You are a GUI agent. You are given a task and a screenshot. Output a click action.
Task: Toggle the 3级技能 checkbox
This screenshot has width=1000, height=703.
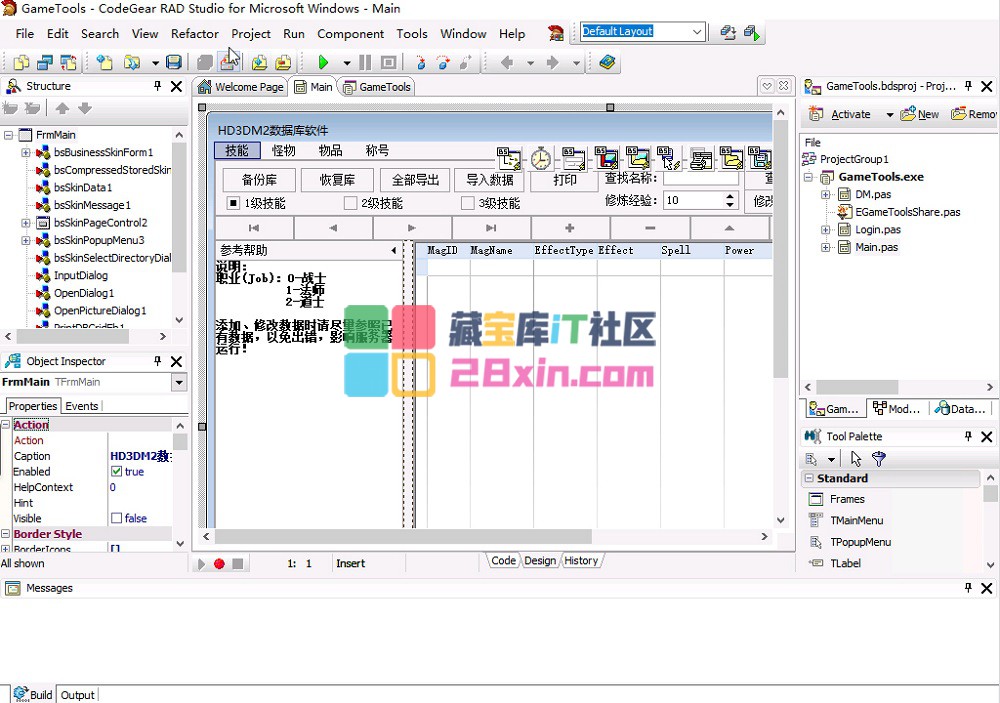click(x=467, y=203)
